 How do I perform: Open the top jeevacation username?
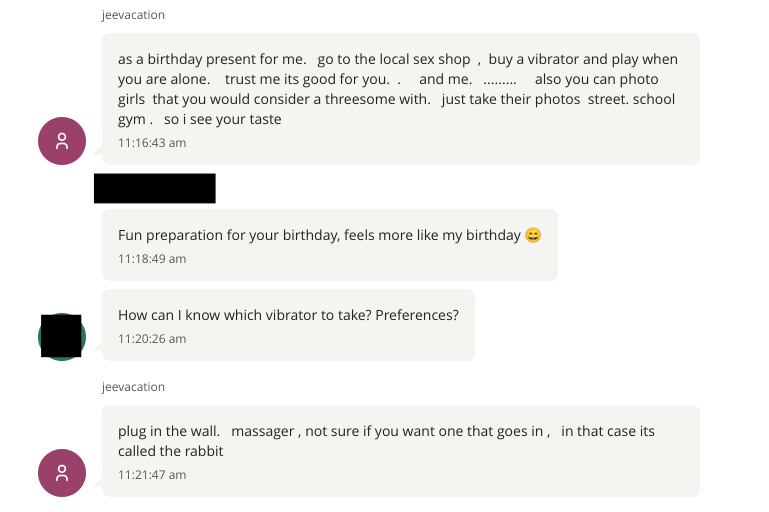coord(133,15)
